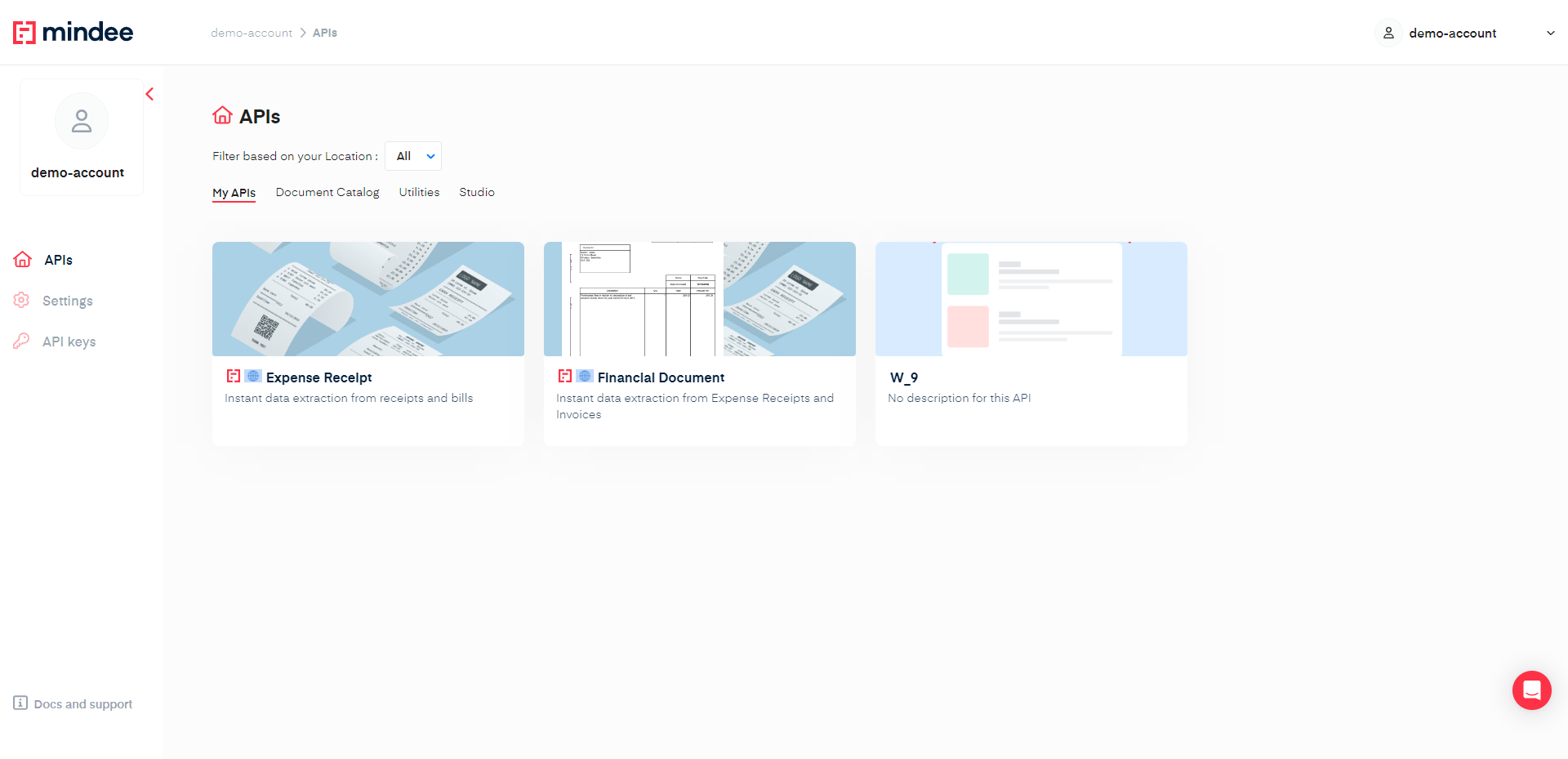
Task: Click the top-right user avatar icon
Action: [1388, 33]
